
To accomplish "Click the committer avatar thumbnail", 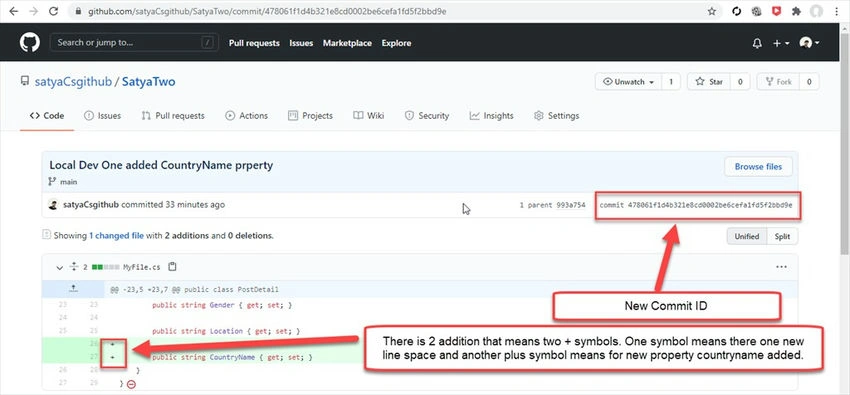I will tap(53, 205).
